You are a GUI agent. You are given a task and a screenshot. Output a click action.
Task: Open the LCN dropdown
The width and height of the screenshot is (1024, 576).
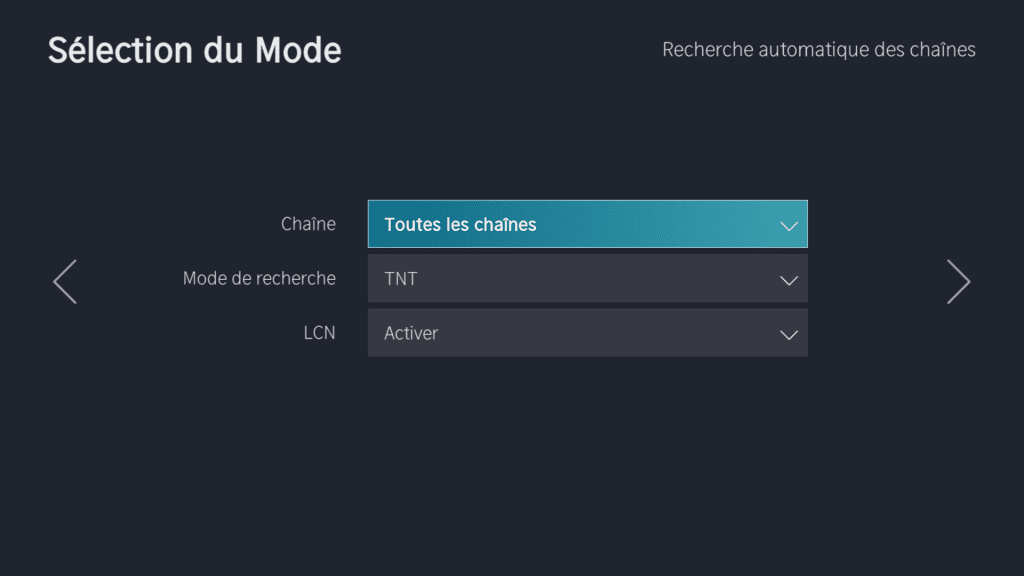pyautogui.click(x=587, y=333)
